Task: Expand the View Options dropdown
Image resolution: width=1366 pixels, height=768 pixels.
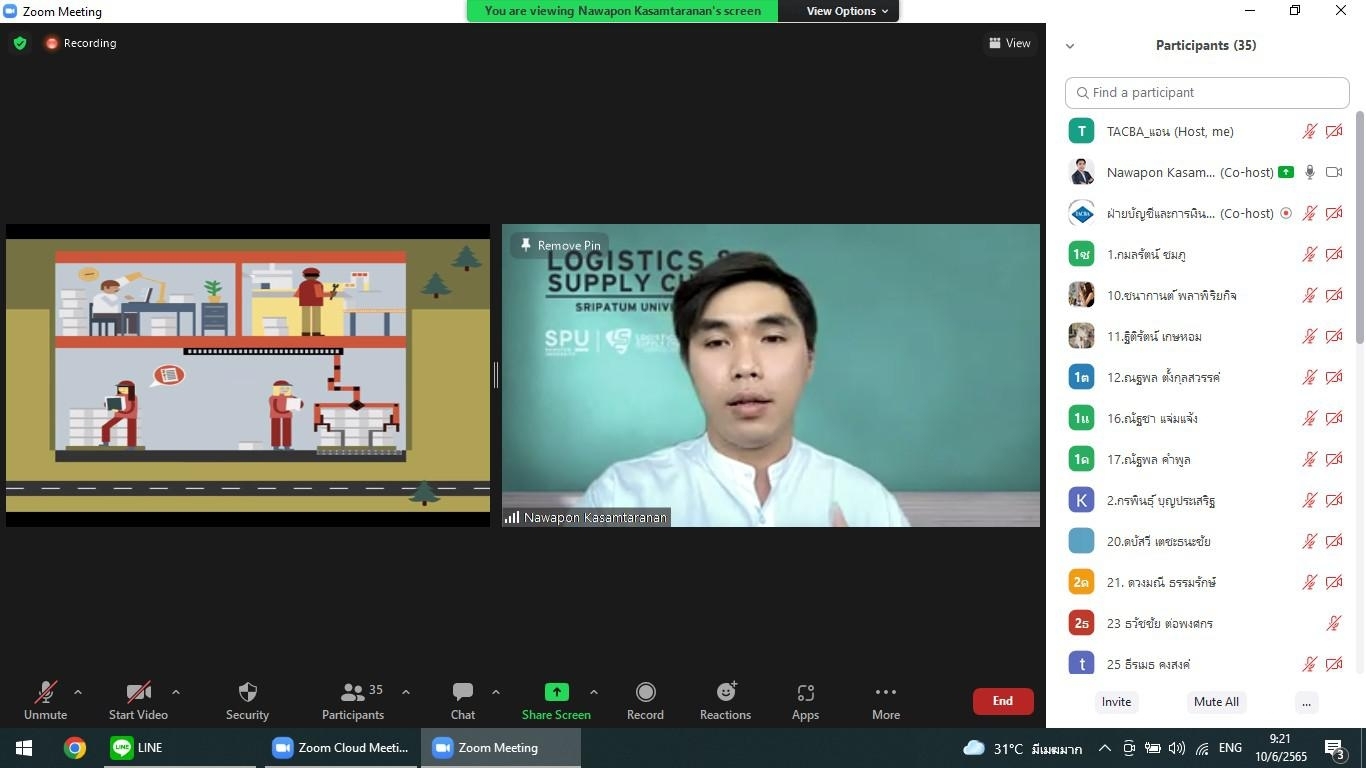Action: (846, 11)
